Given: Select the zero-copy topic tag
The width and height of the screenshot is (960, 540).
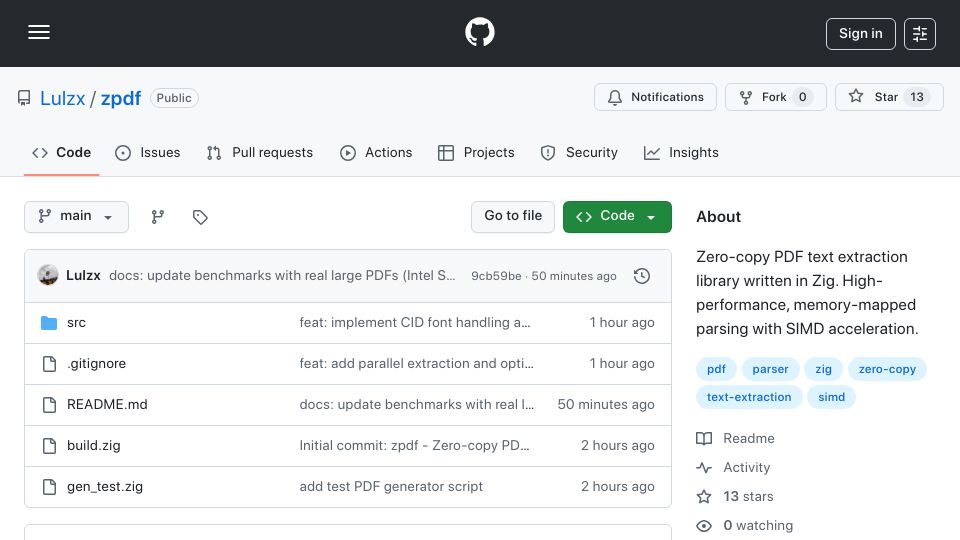Looking at the screenshot, I should click(x=887, y=369).
